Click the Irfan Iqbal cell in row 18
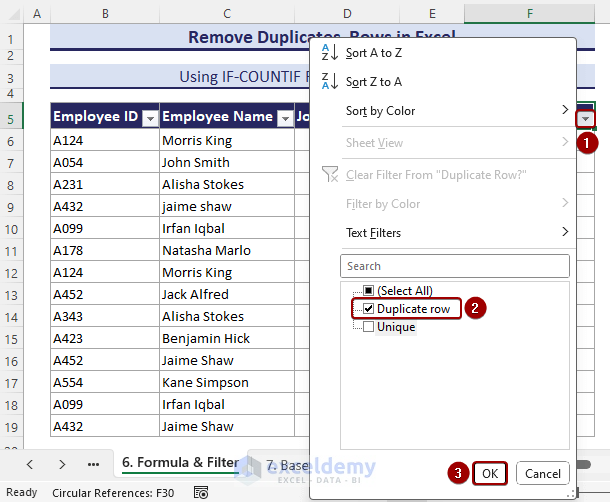The height and width of the screenshot is (502, 610). [227, 404]
